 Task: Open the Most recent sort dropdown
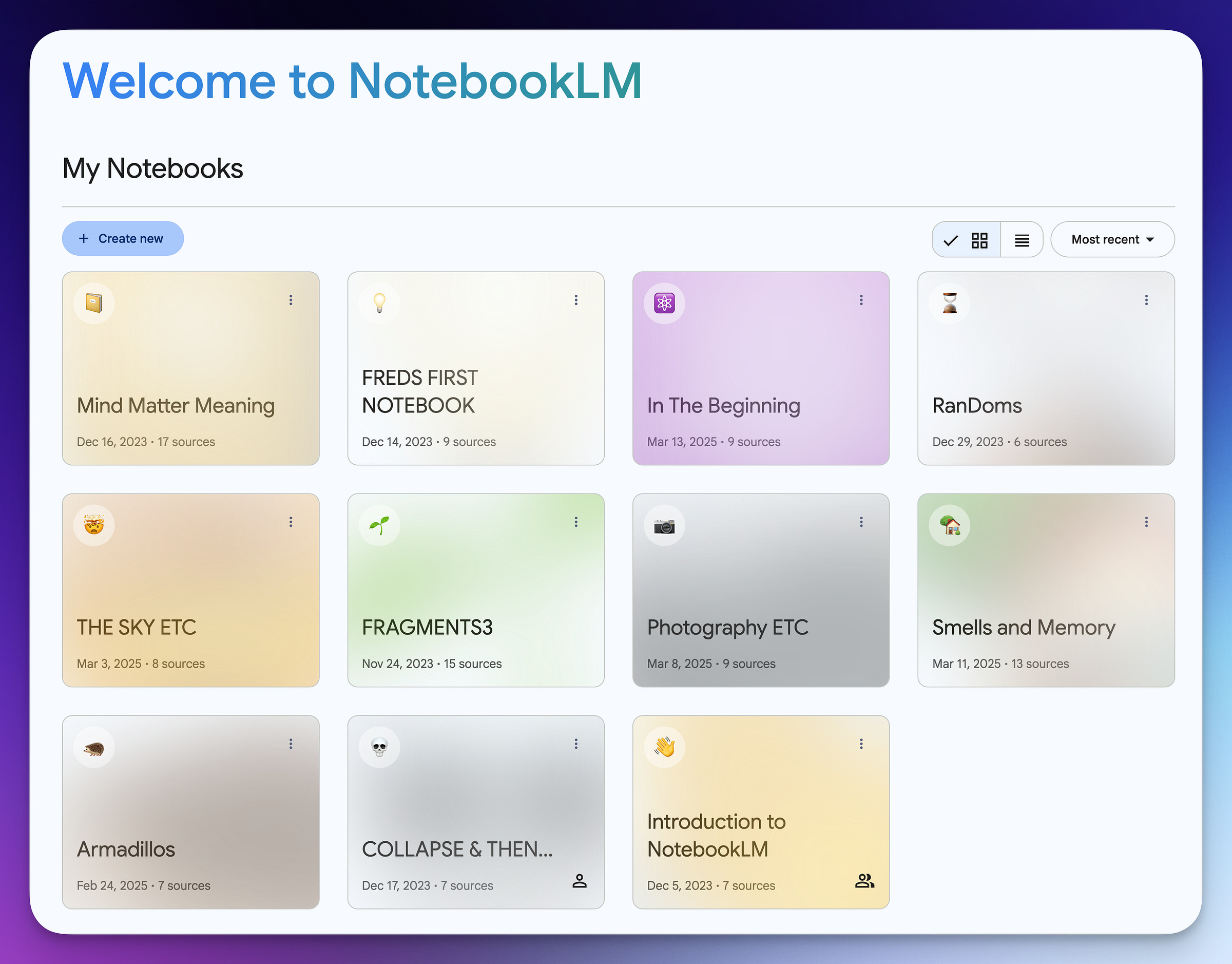pyautogui.click(x=1112, y=240)
